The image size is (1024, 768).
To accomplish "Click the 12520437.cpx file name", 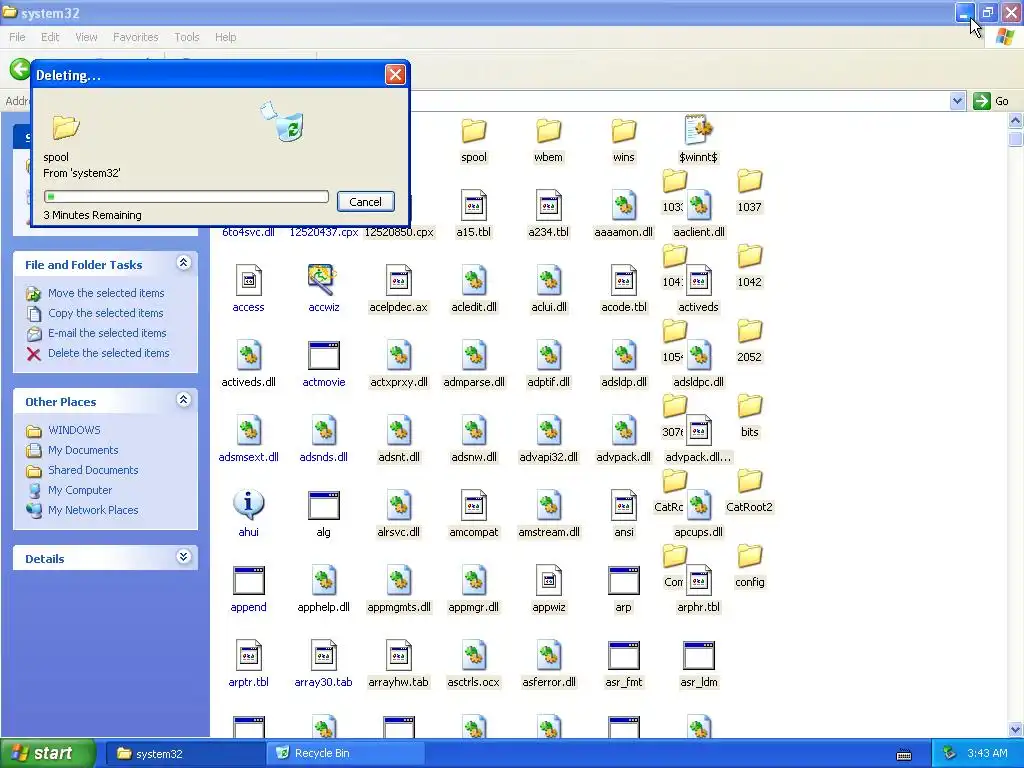I will pos(324,232).
